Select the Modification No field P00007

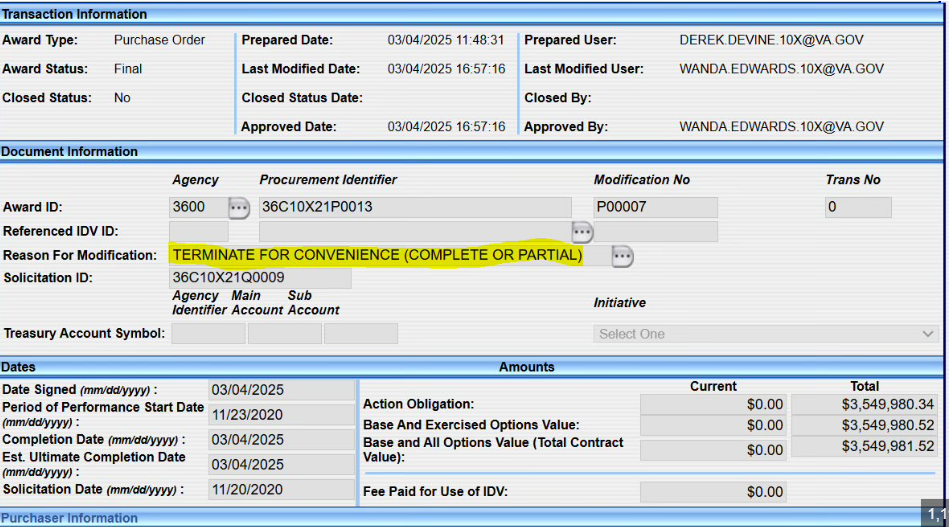point(655,208)
